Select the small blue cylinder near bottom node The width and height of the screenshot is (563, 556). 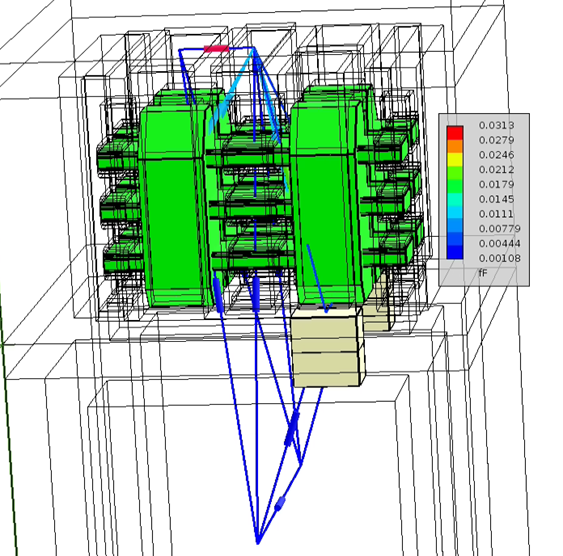pyautogui.click(x=280, y=503)
